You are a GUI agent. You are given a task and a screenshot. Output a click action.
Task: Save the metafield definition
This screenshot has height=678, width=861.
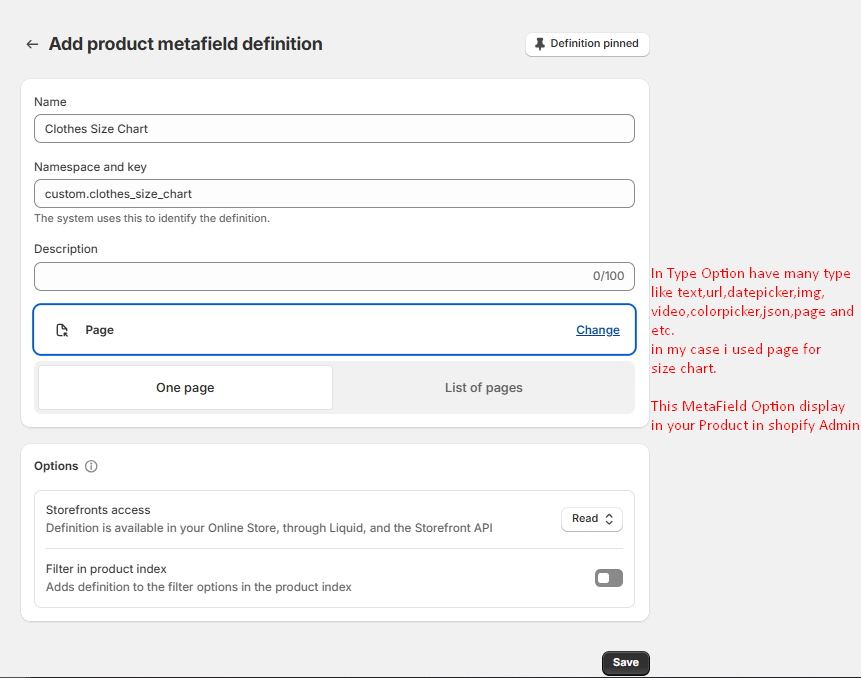pyautogui.click(x=625, y=662)
